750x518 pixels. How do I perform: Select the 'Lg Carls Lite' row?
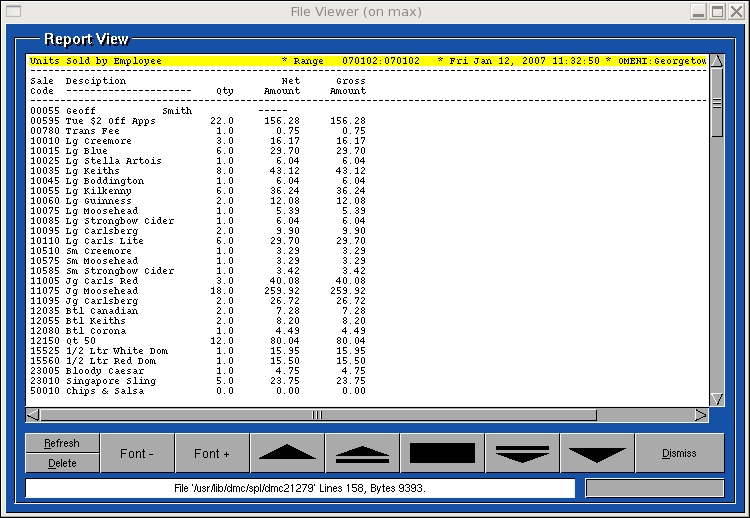tap(198, 241)
